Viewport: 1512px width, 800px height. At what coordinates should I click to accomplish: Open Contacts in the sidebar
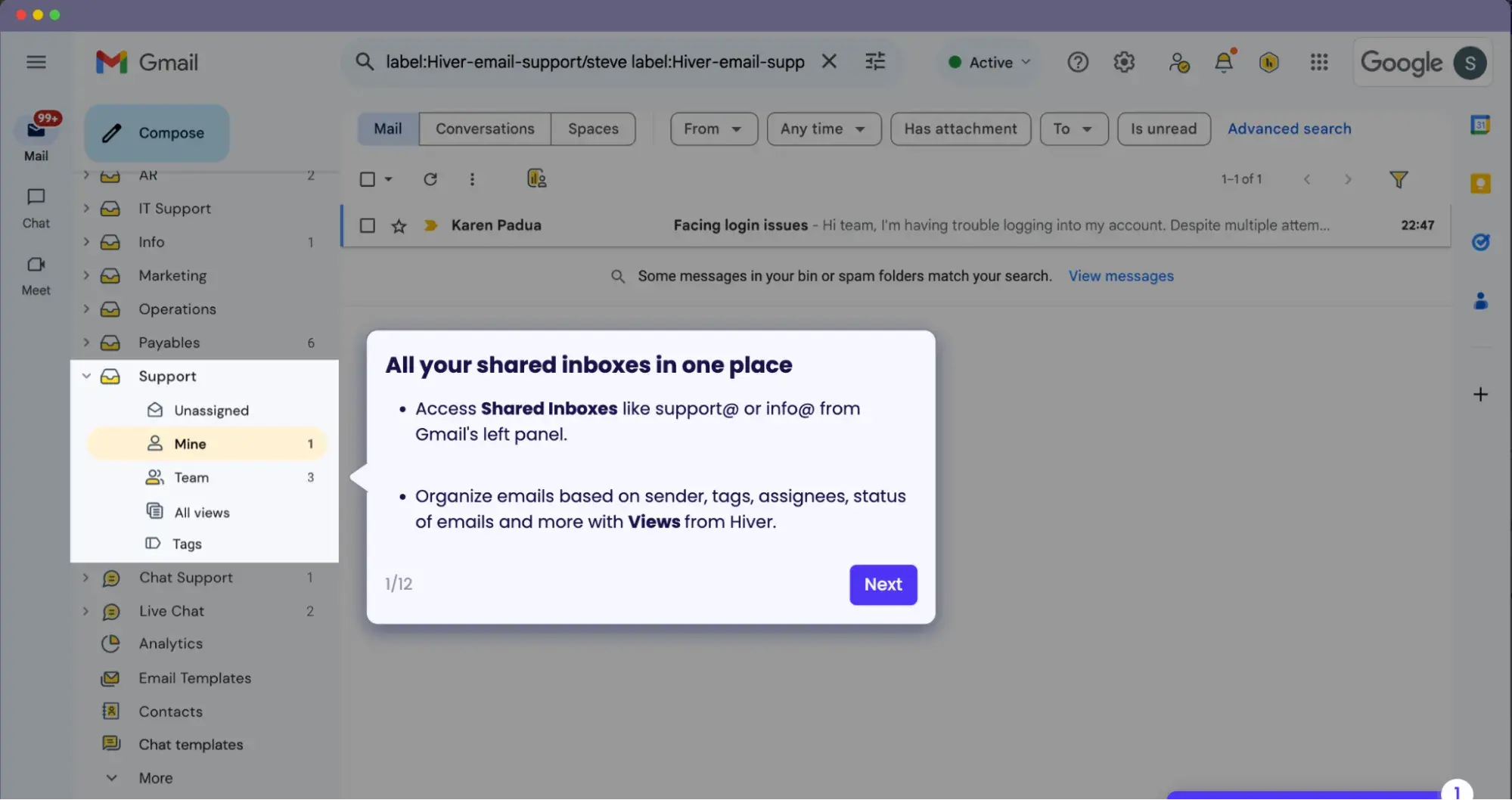[x=170, y=712]
